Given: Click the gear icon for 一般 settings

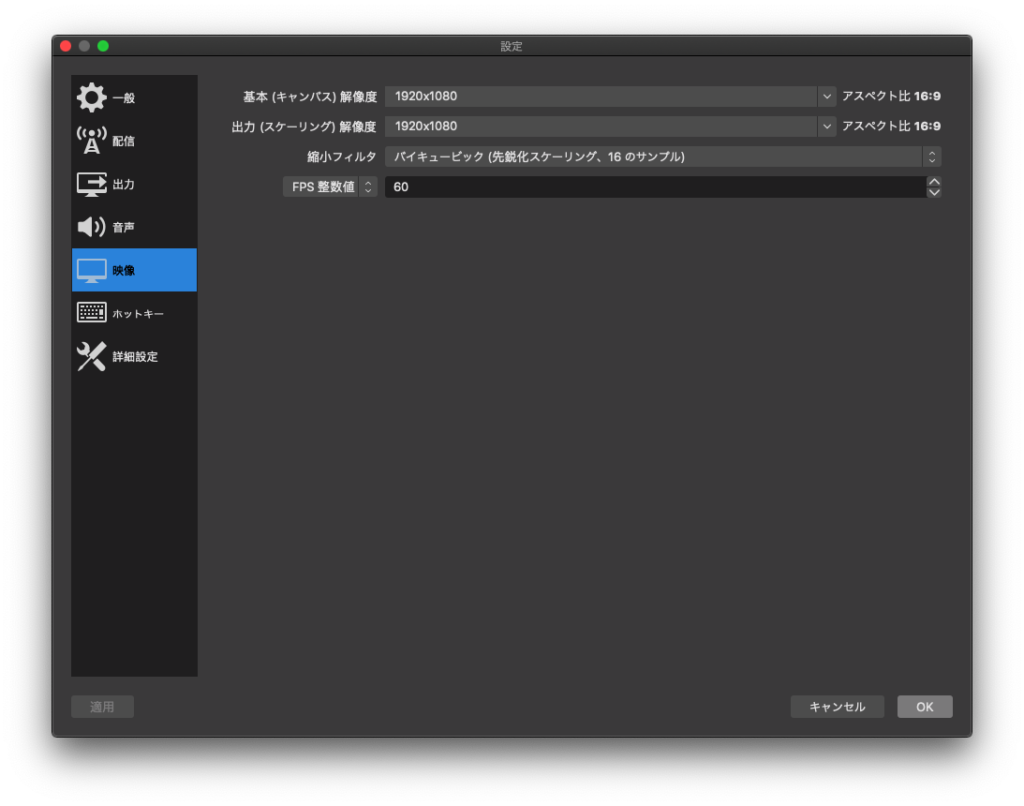Looking at the screenshot, I should click(91, 97).
